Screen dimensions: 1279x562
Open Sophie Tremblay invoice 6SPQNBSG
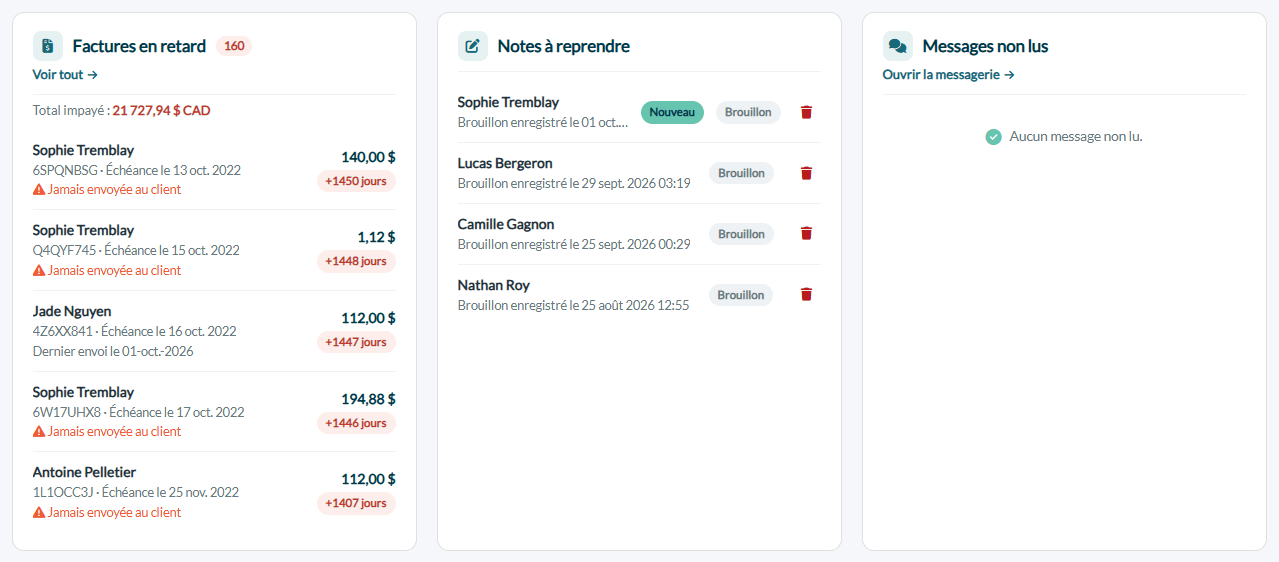pos(214,169)
